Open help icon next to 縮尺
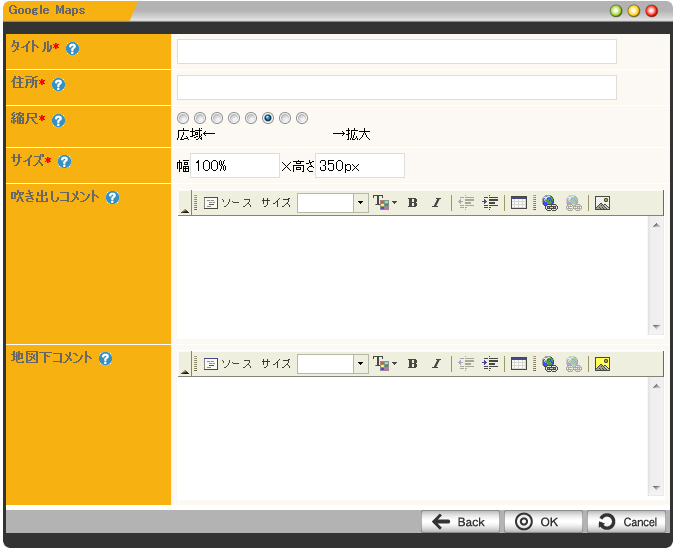 tap(58, 120)
